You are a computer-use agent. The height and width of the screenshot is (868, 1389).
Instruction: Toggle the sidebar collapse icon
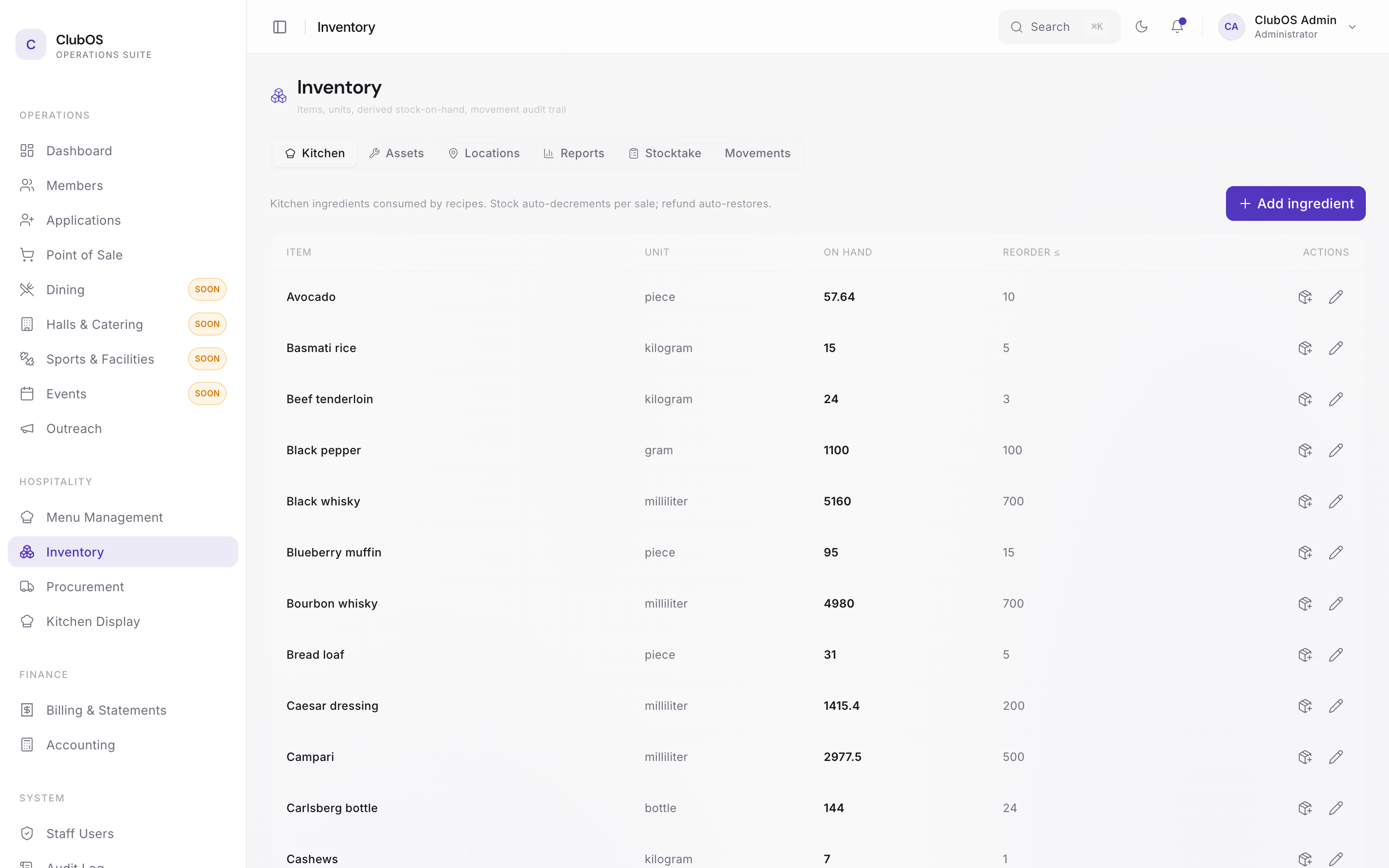(x=280, y=27)
